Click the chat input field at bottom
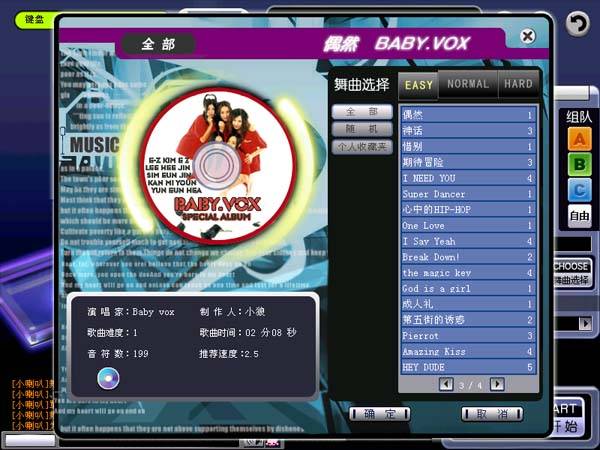This screenshot has width=600, height=450. (30, 440)
